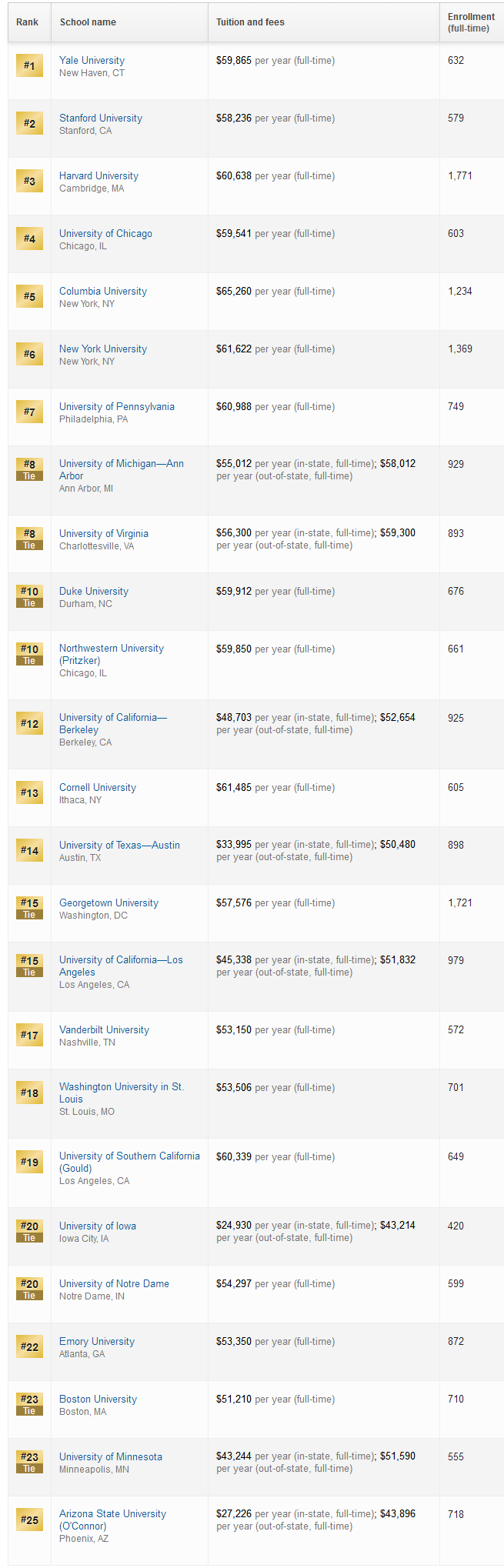504x1568 pixels.
Task: Click the #17 rank badge for Vanderbilt
Action: click(x=29, y=1035)
